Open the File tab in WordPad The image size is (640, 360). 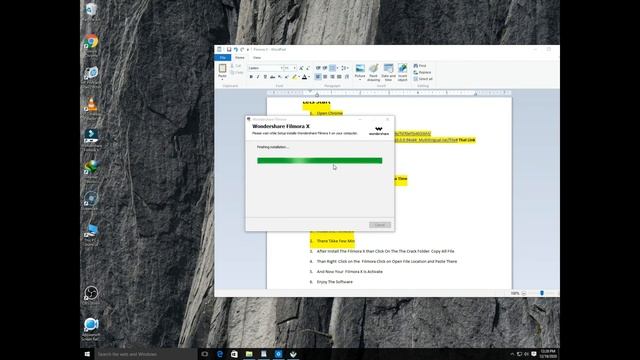(222, 58)
